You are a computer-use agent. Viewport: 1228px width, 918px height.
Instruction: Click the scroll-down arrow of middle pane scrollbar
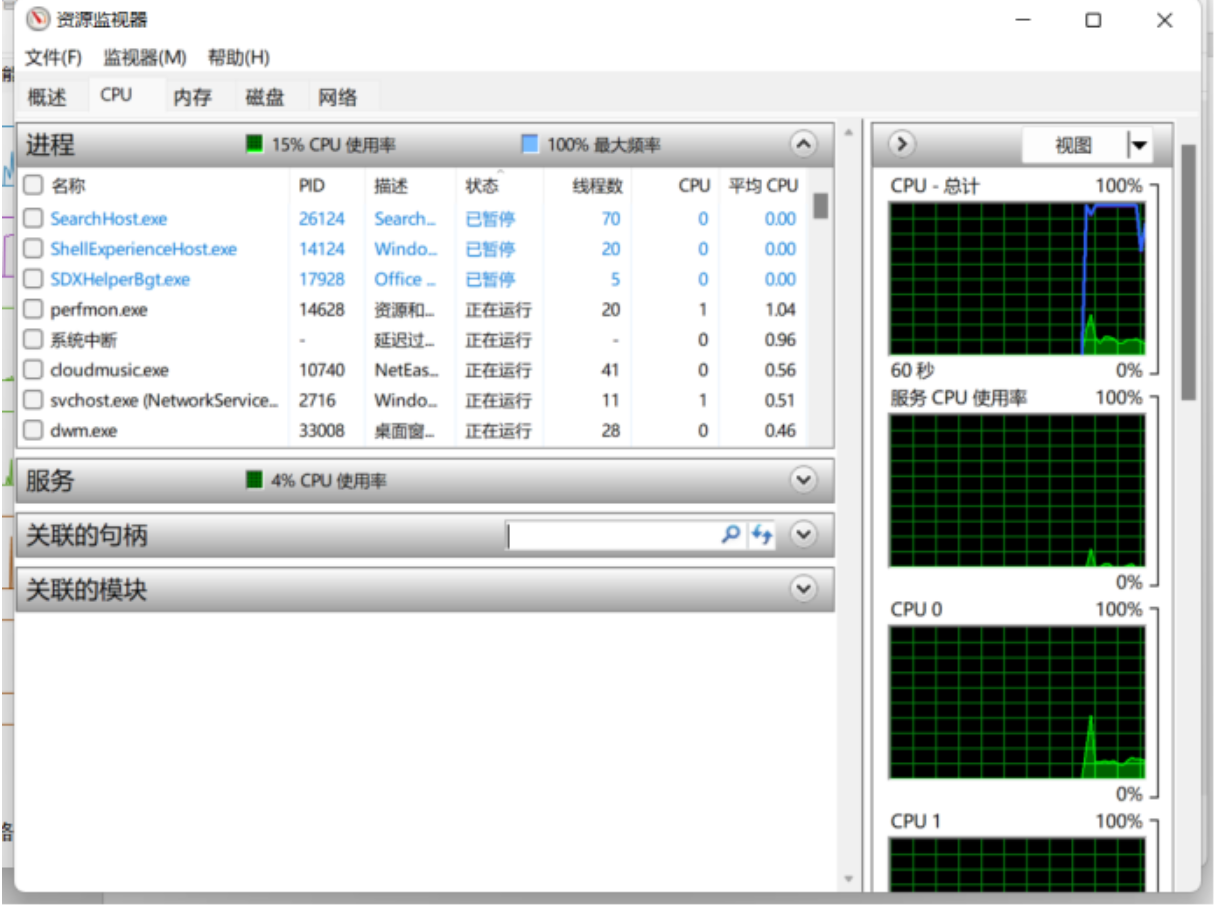tap(850, 879)
